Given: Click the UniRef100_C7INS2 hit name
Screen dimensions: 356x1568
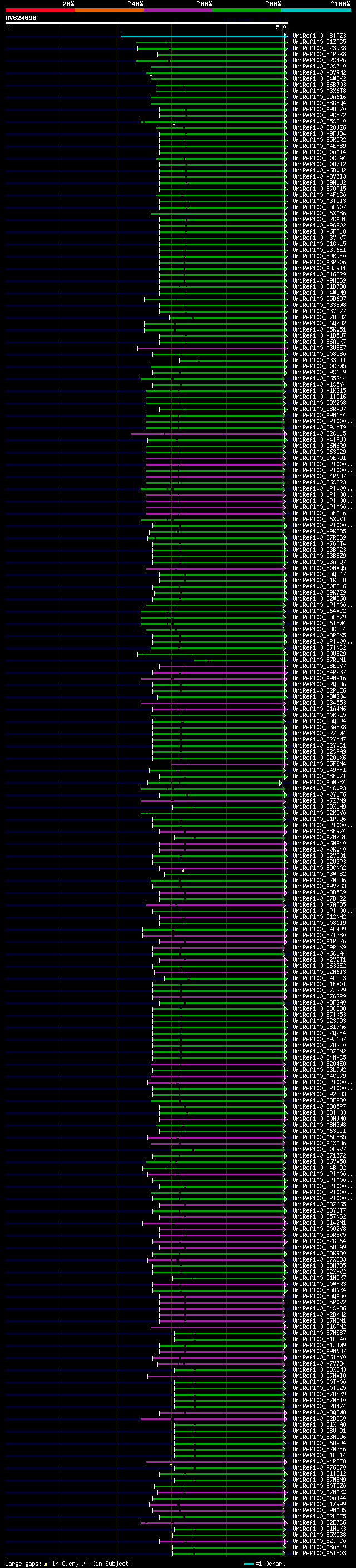Looking at the screenshot, I should pos(319,647).
